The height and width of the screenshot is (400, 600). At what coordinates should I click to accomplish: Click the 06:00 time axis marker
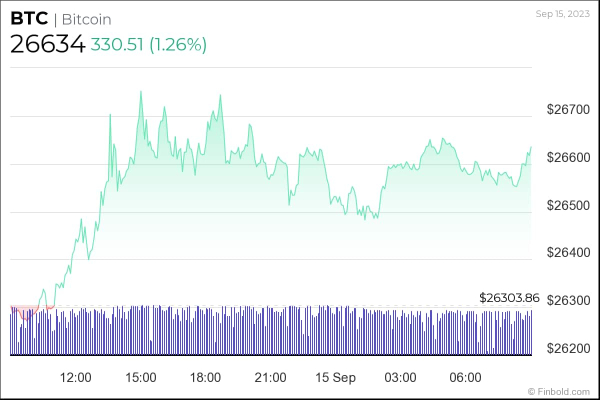pos(466,377)
